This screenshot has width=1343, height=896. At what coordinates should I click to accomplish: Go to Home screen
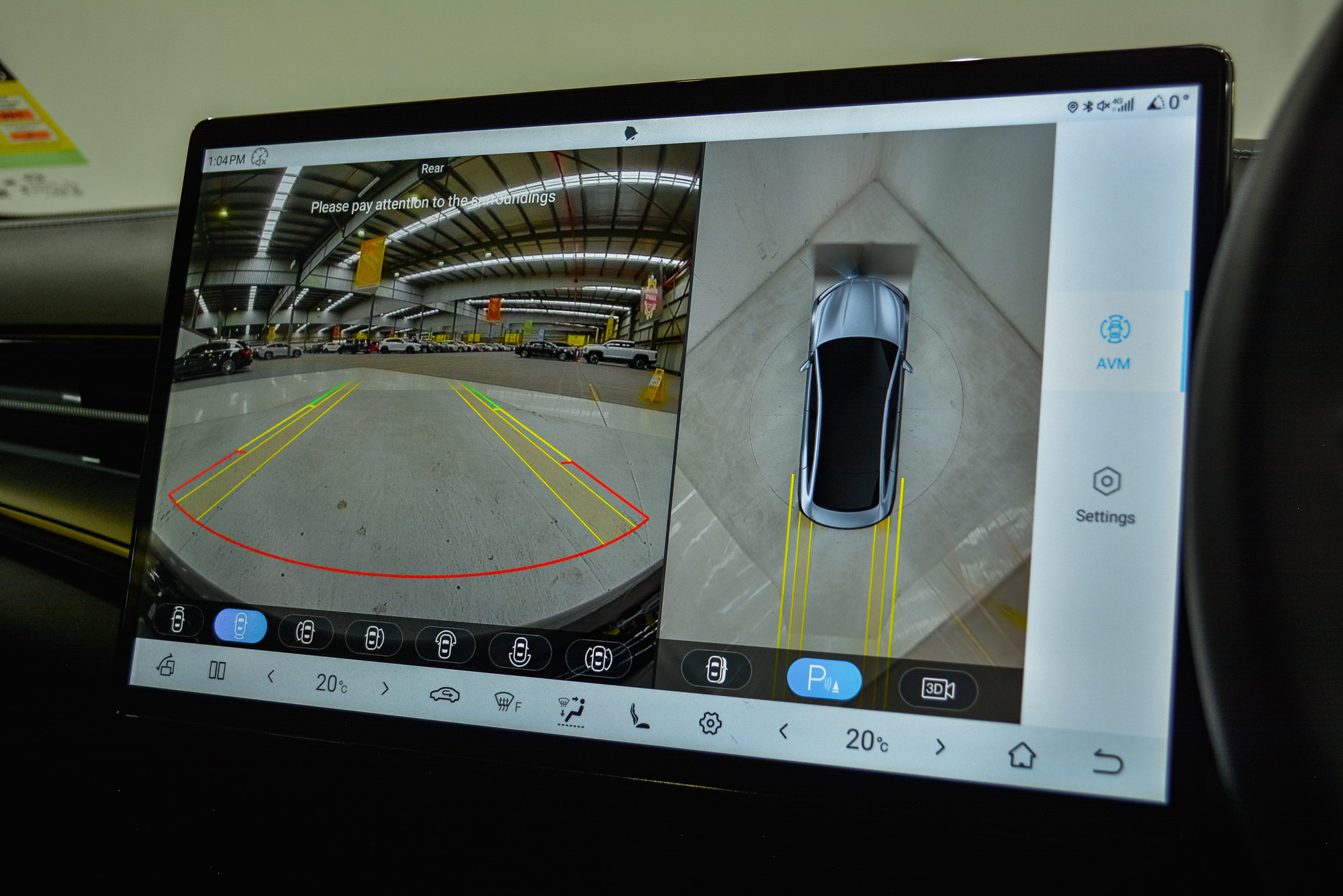(x=1021, y=755)
